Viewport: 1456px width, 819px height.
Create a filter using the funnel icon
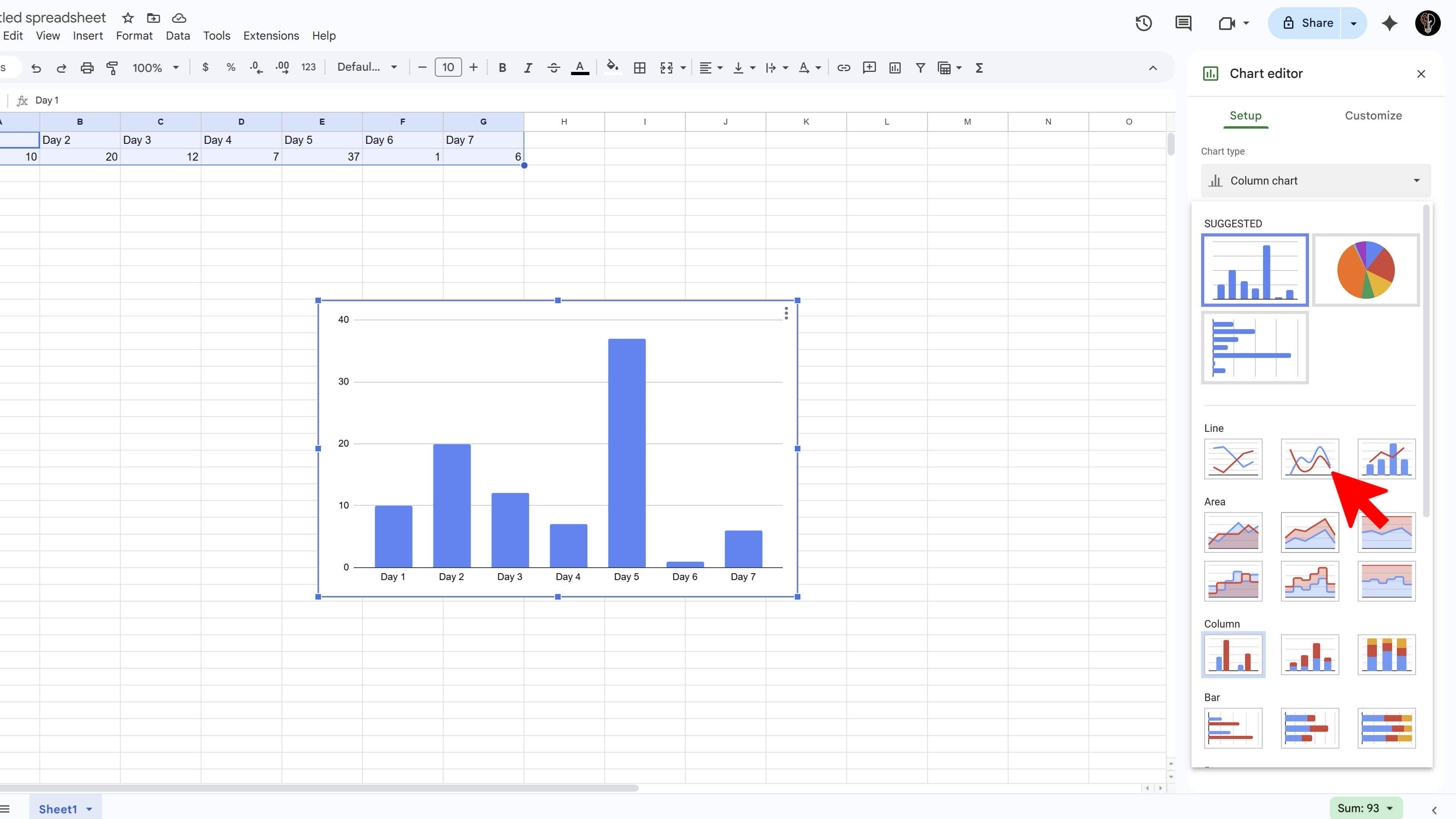click(x=920, y=67)
